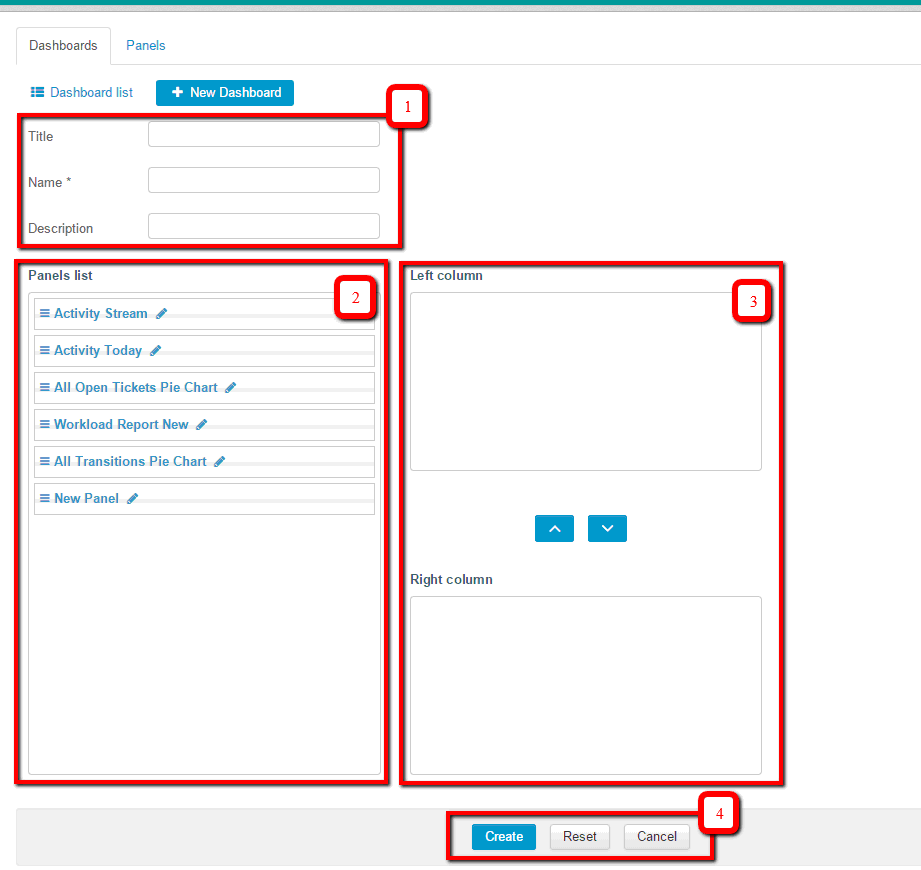Cancel dashboard creation
The height and width of the screenshot is (870, 921).
click(x=657, y=837)
